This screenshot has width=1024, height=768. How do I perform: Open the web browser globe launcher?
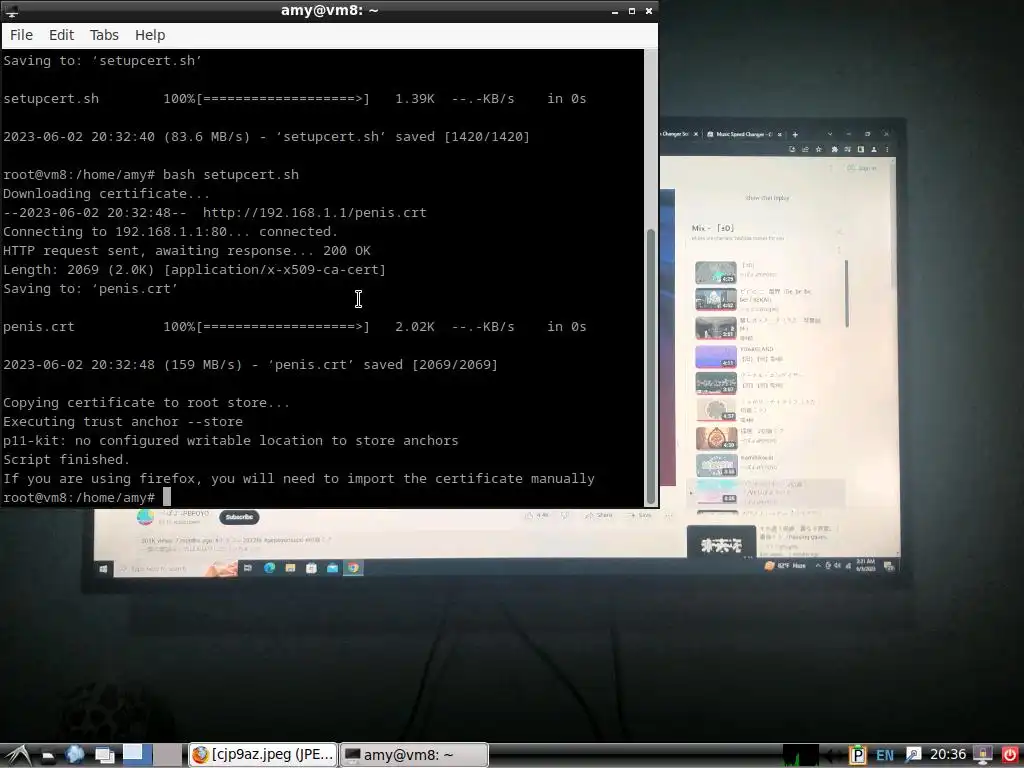coord(74,755)
